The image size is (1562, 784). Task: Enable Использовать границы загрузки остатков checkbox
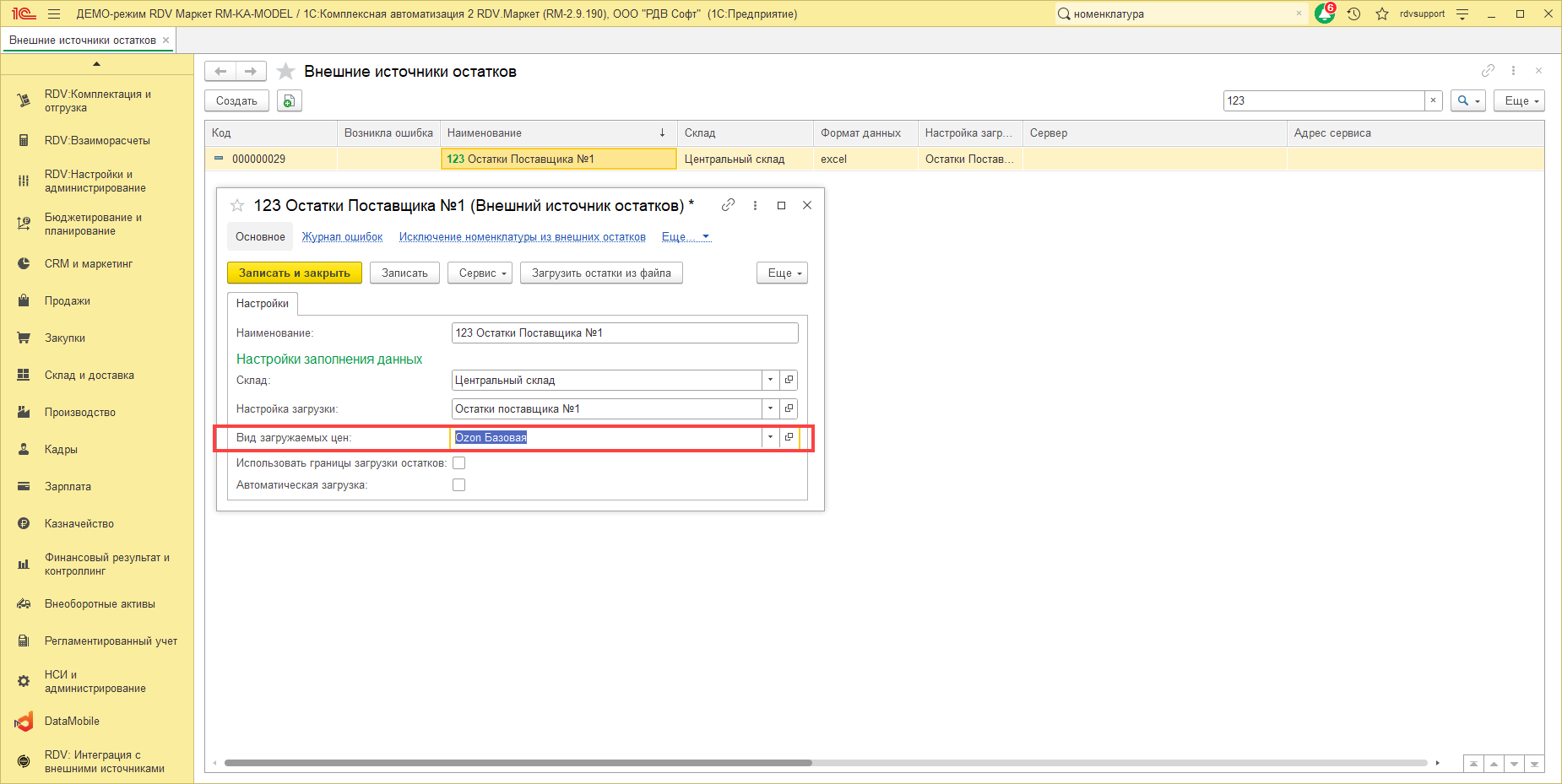tap(459, 463)
